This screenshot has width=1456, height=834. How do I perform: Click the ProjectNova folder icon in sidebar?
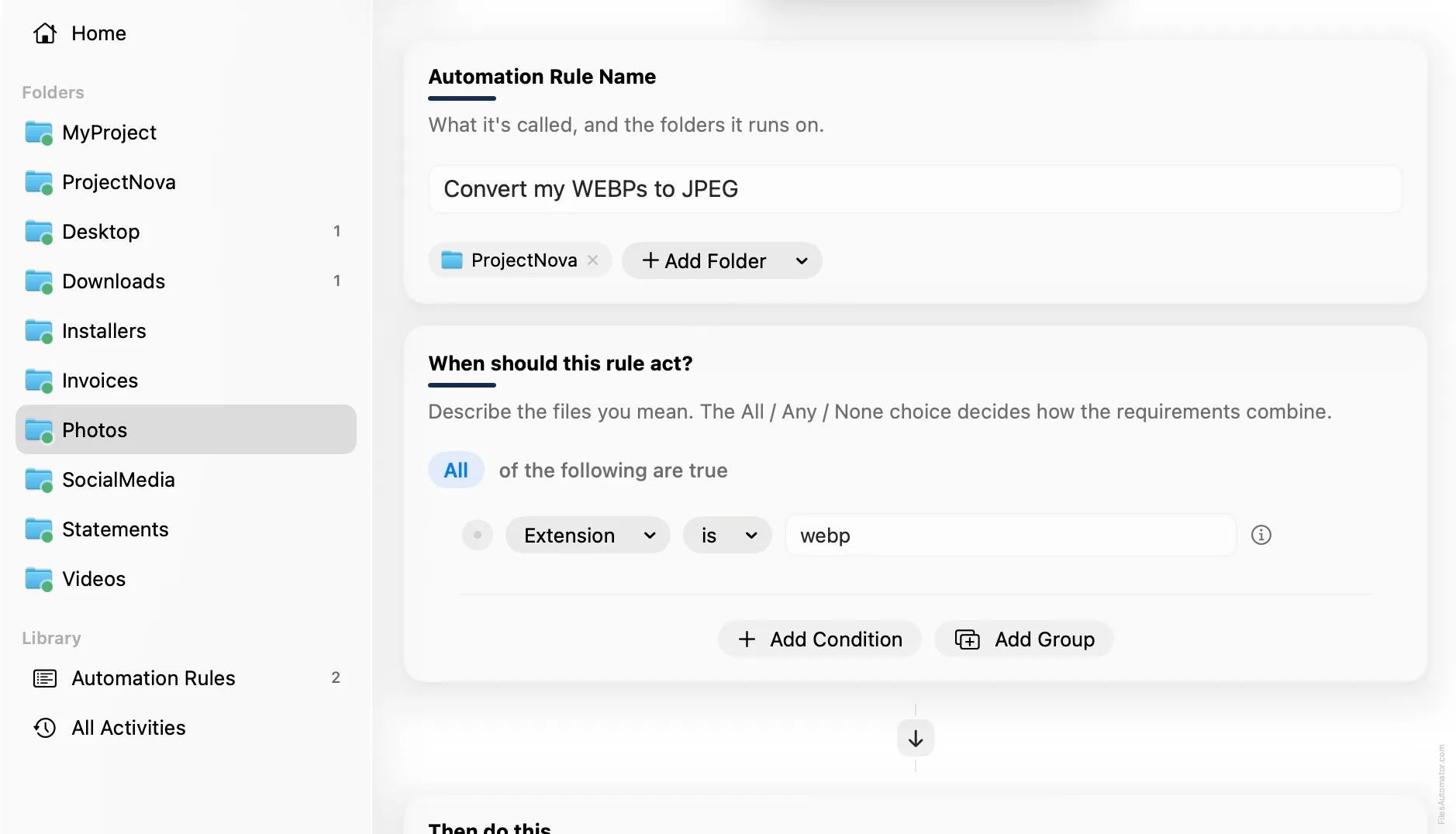point(39,182)
